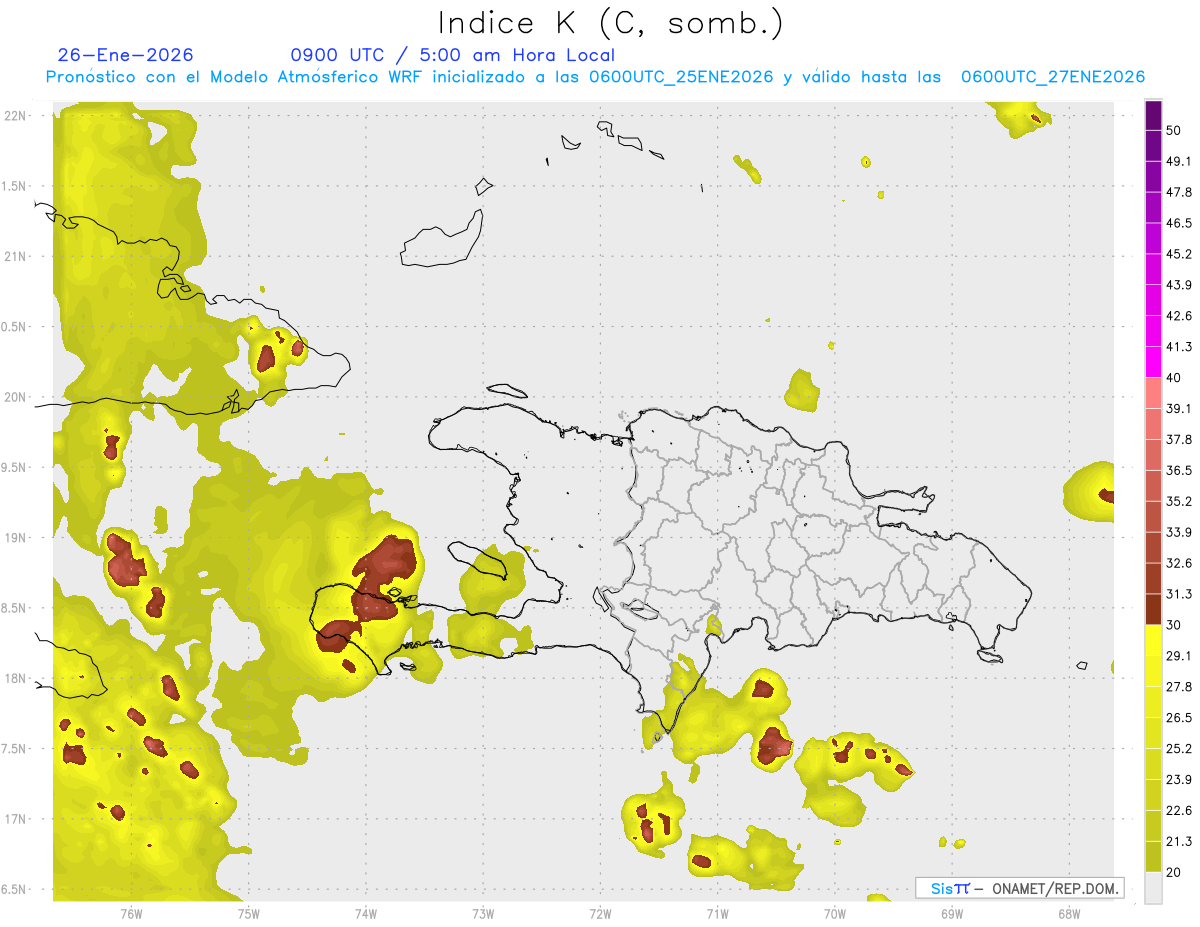Click legend value "41.3"
This screenshot has width=1200, height=927.
click(x=1179, y=347)
